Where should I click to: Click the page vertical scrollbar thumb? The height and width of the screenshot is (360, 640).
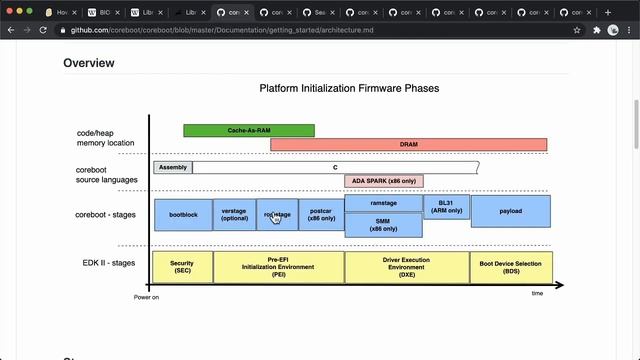[x=636, y=124]
